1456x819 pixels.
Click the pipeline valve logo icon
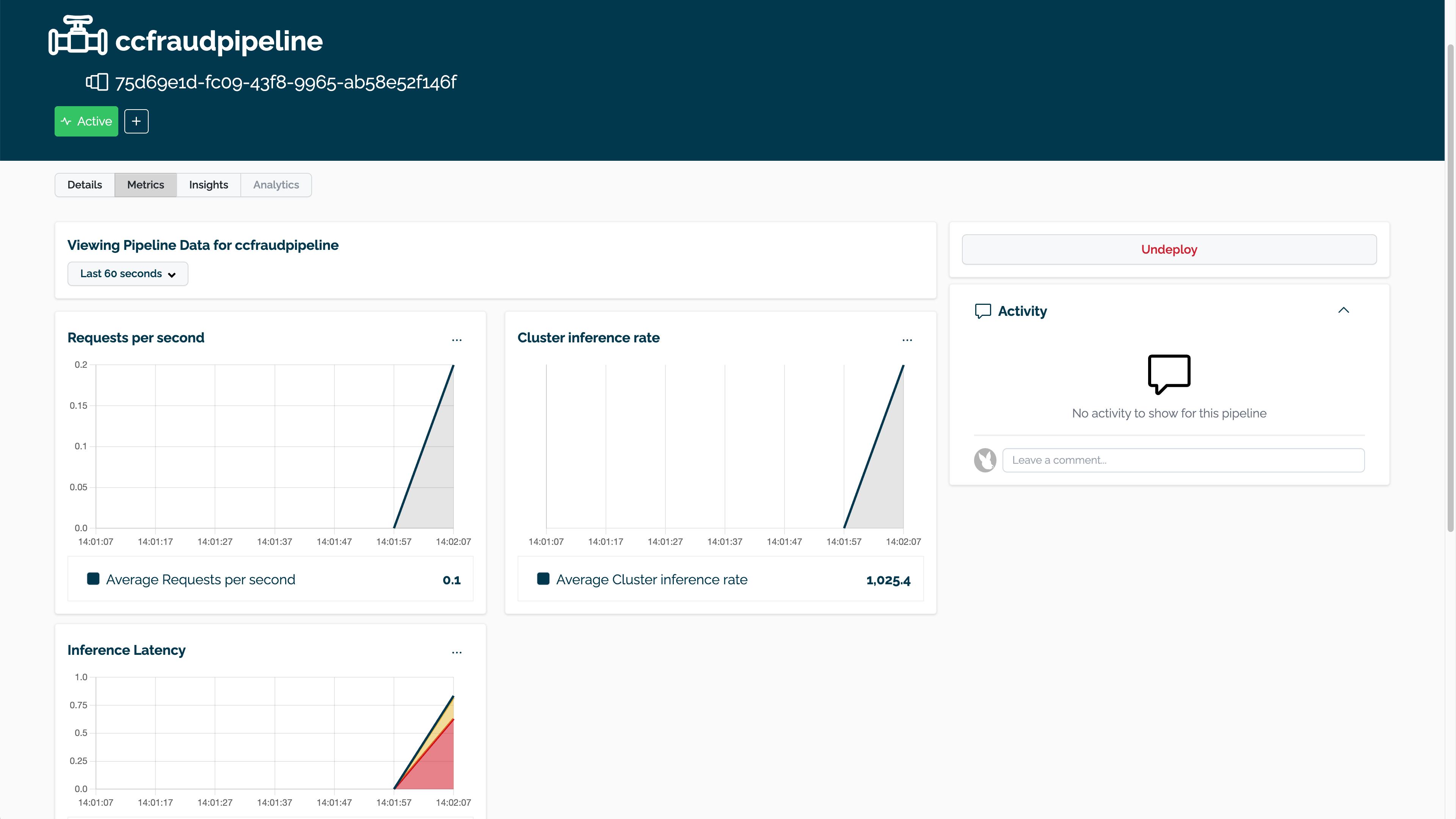tap(77, 36)
